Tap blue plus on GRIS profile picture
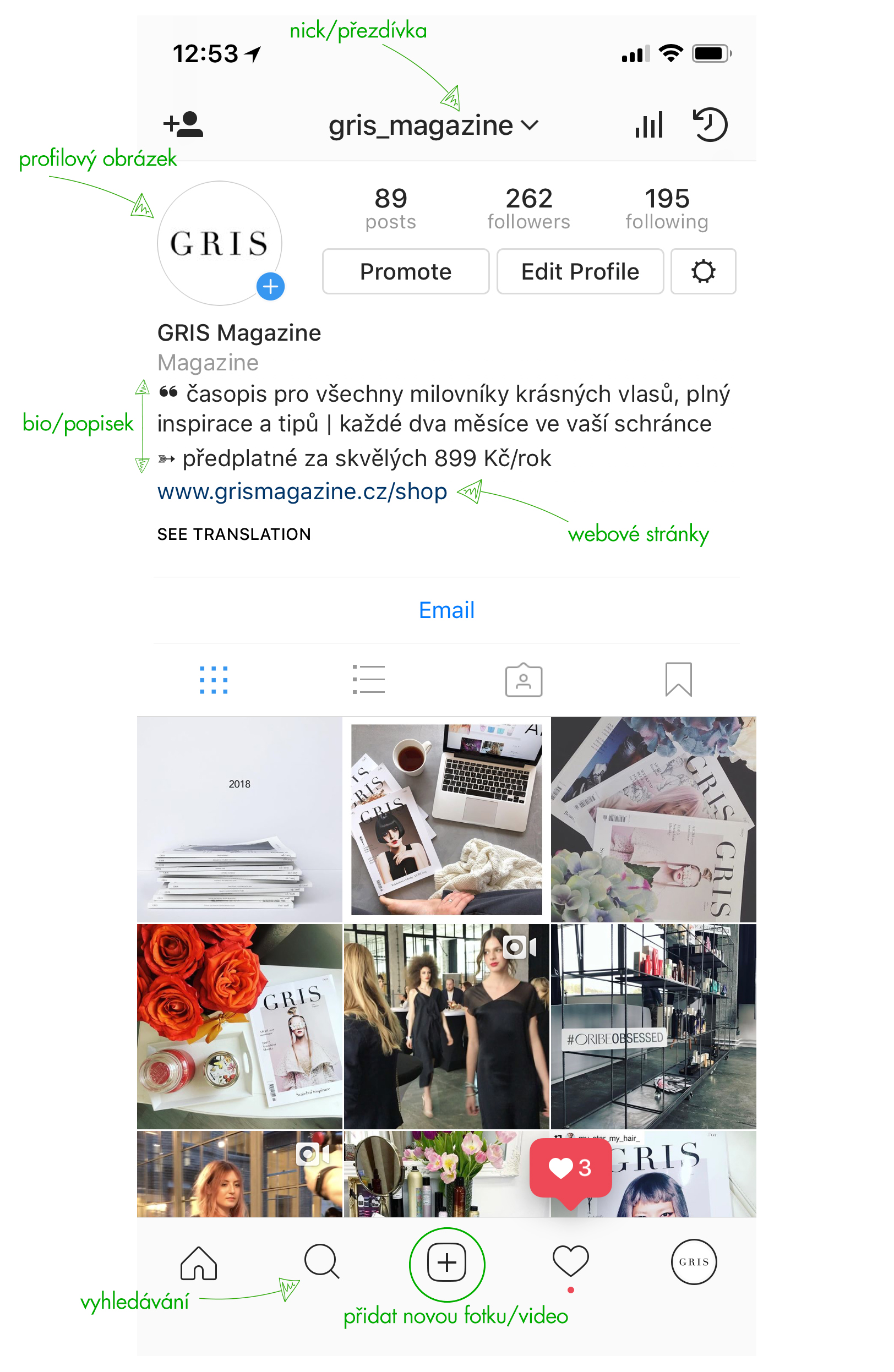 coord(270,287)
